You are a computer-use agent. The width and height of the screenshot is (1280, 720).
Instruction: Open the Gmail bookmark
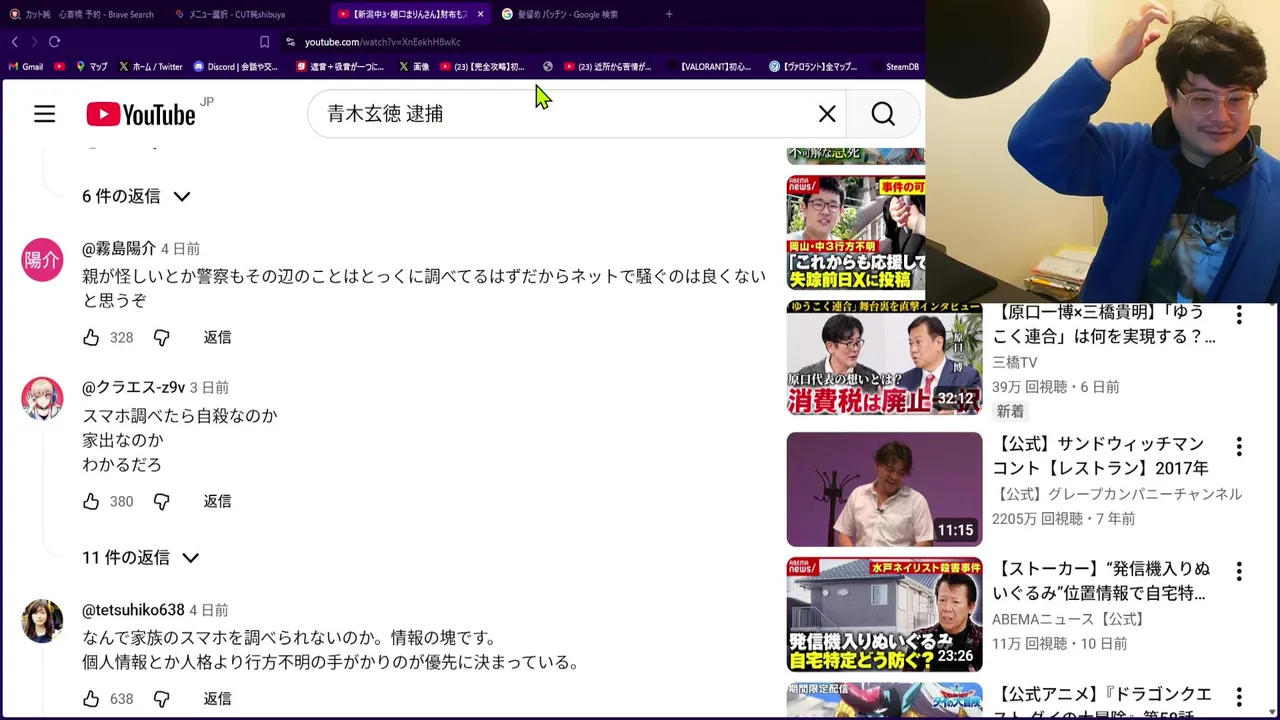(x=26, y=67)
